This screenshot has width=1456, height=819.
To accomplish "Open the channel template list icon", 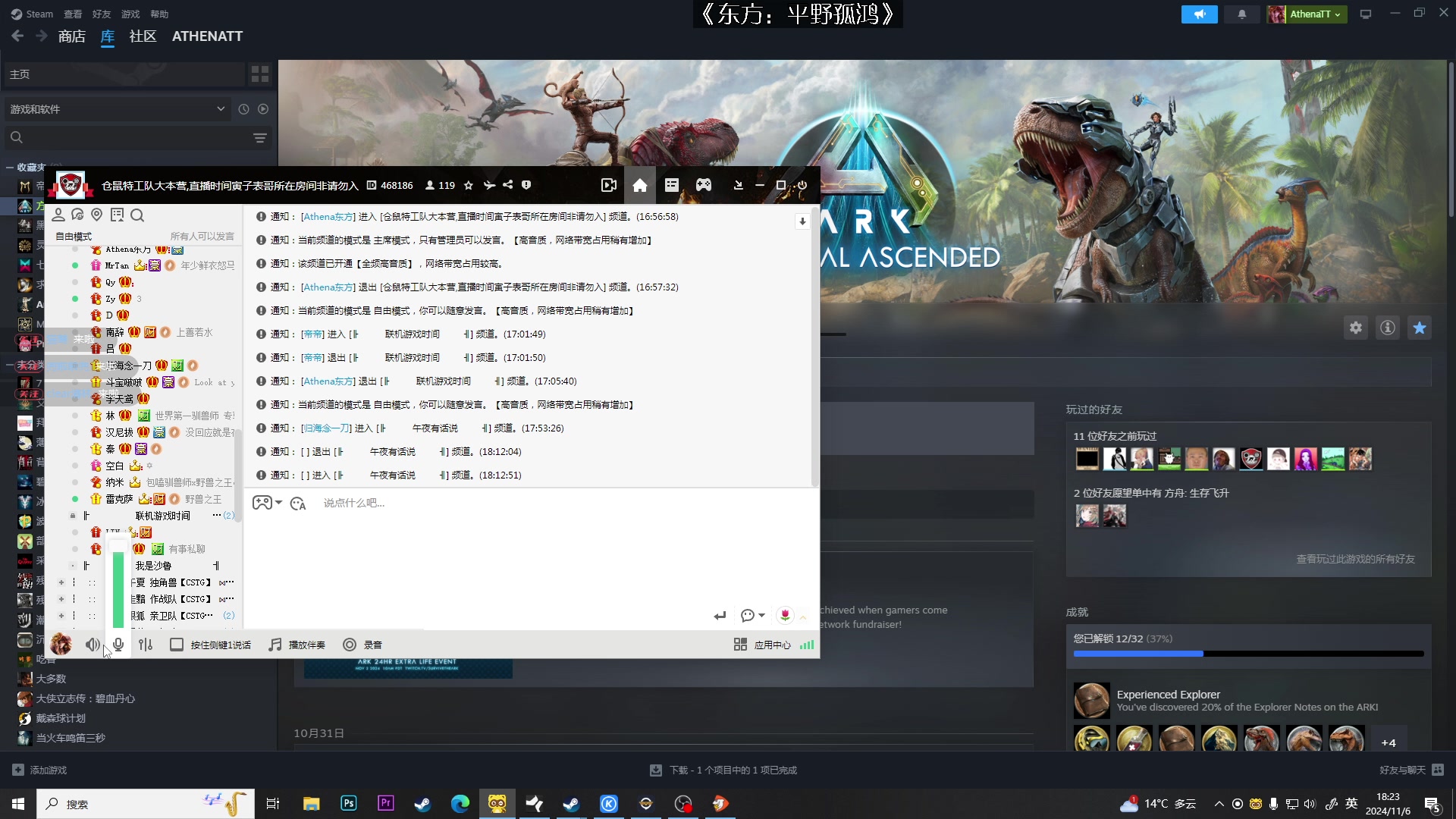I will tap(672, 186).
